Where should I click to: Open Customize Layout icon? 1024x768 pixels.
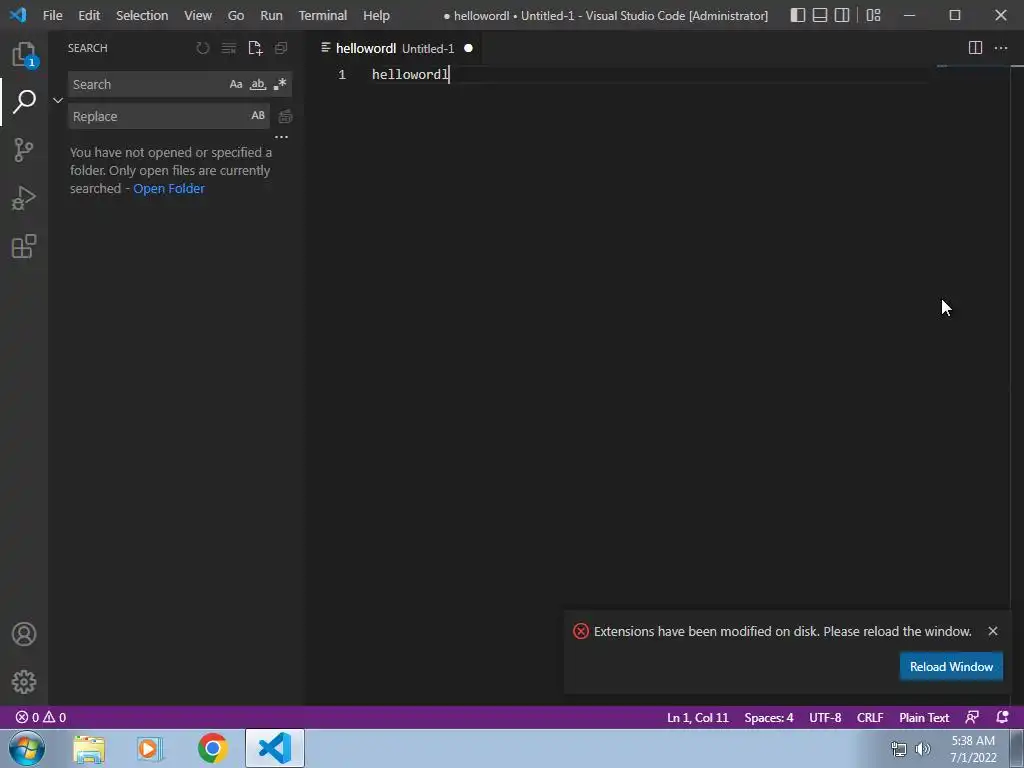(x=873, y=15)
